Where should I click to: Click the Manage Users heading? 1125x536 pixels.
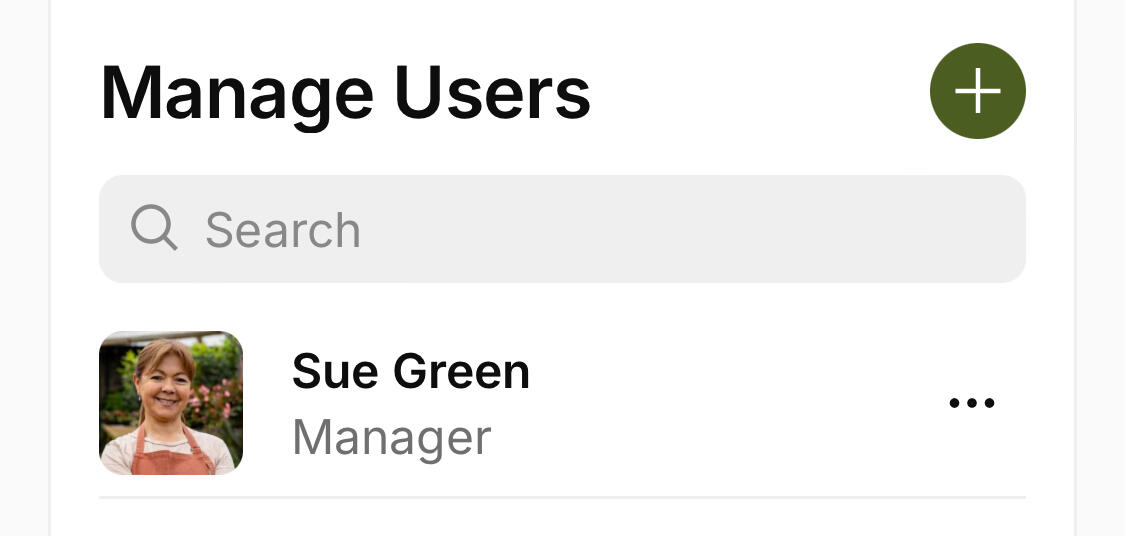[346, 92]
